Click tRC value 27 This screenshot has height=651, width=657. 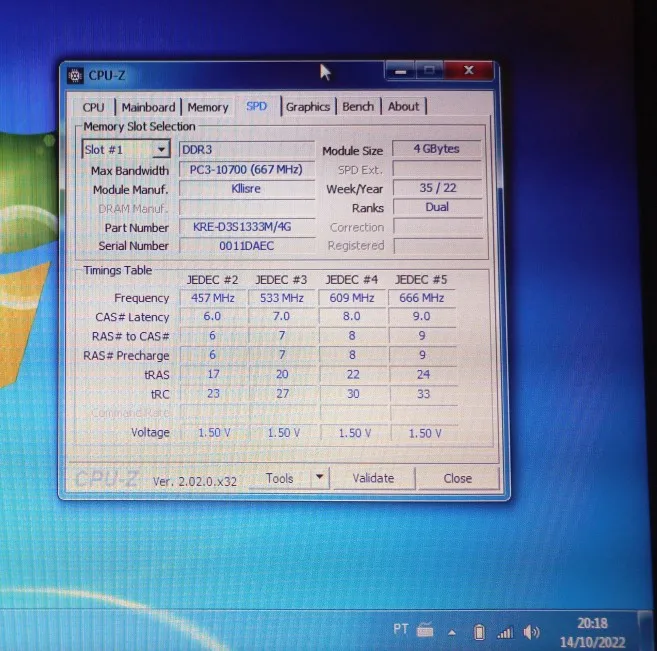pos(282,393)
